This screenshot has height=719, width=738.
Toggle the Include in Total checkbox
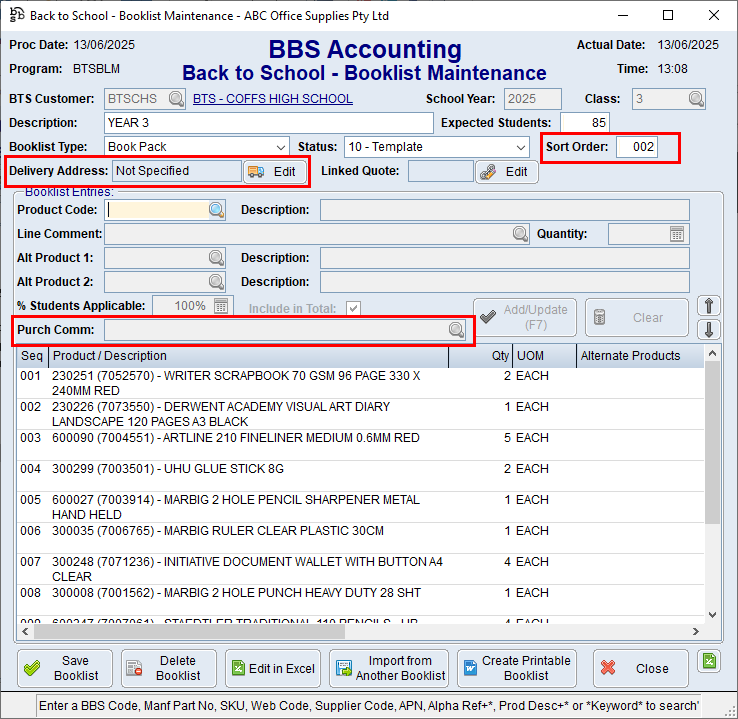pos(353,309)
